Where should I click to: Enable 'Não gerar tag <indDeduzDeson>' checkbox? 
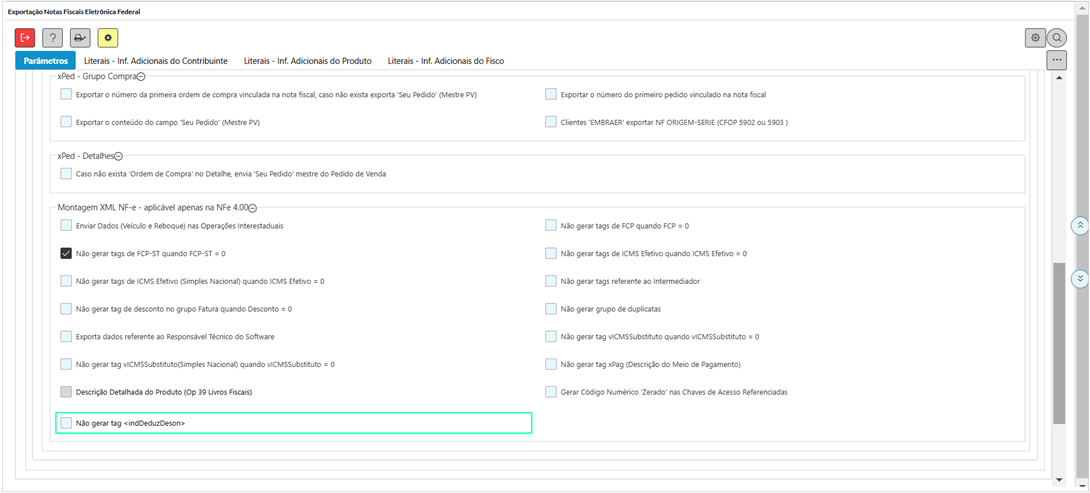click(66, 423)
